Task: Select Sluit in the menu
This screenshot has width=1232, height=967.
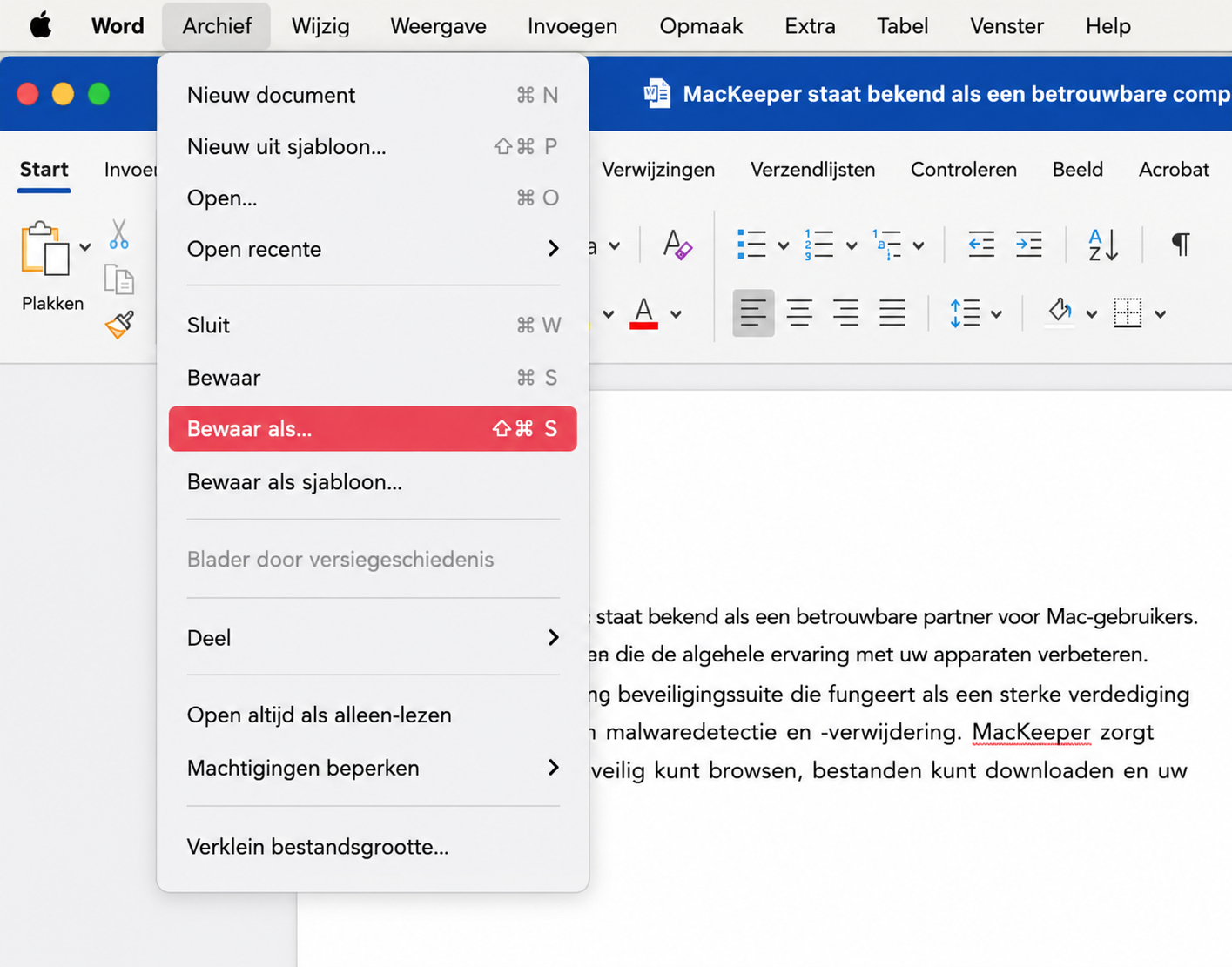Action: 373,326
